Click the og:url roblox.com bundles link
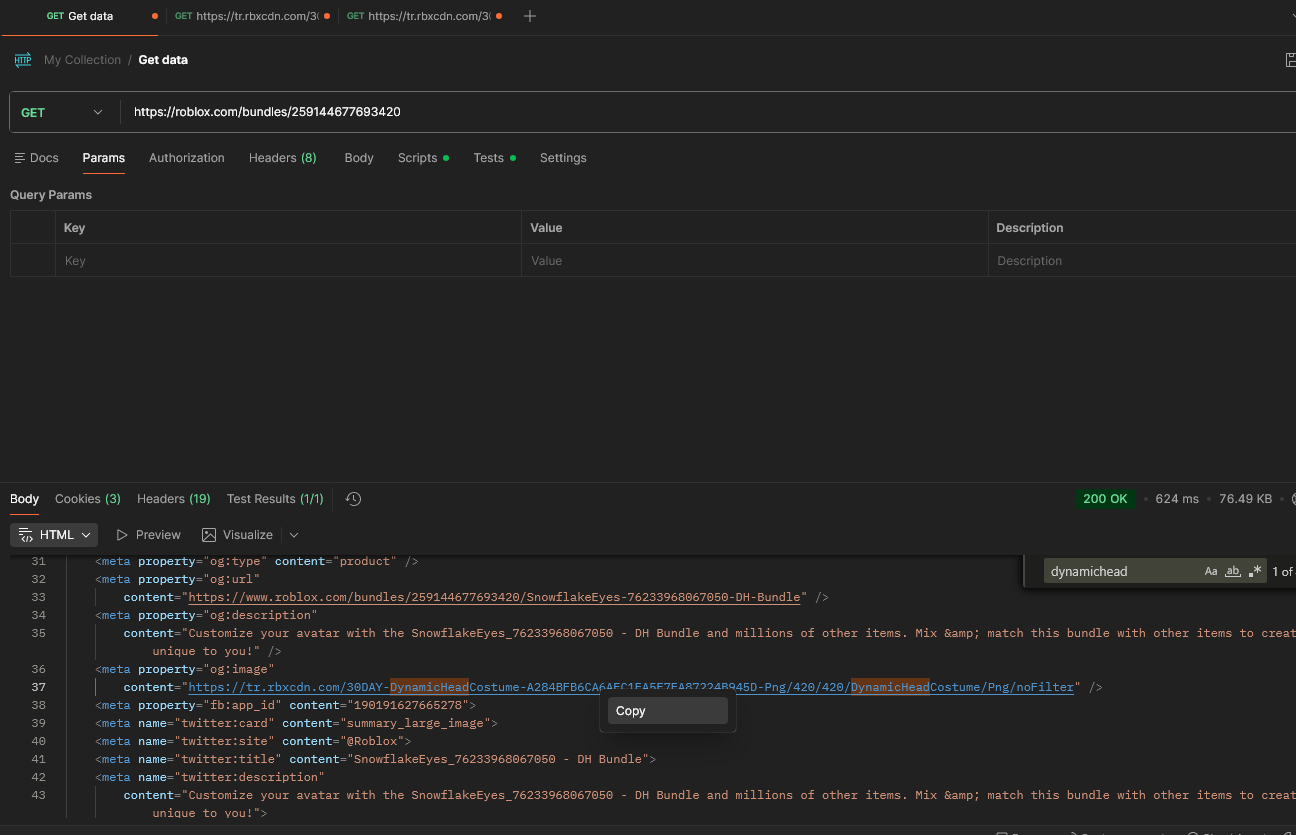This screenshot has height=835, width=1296. click(x=495, y=597)
